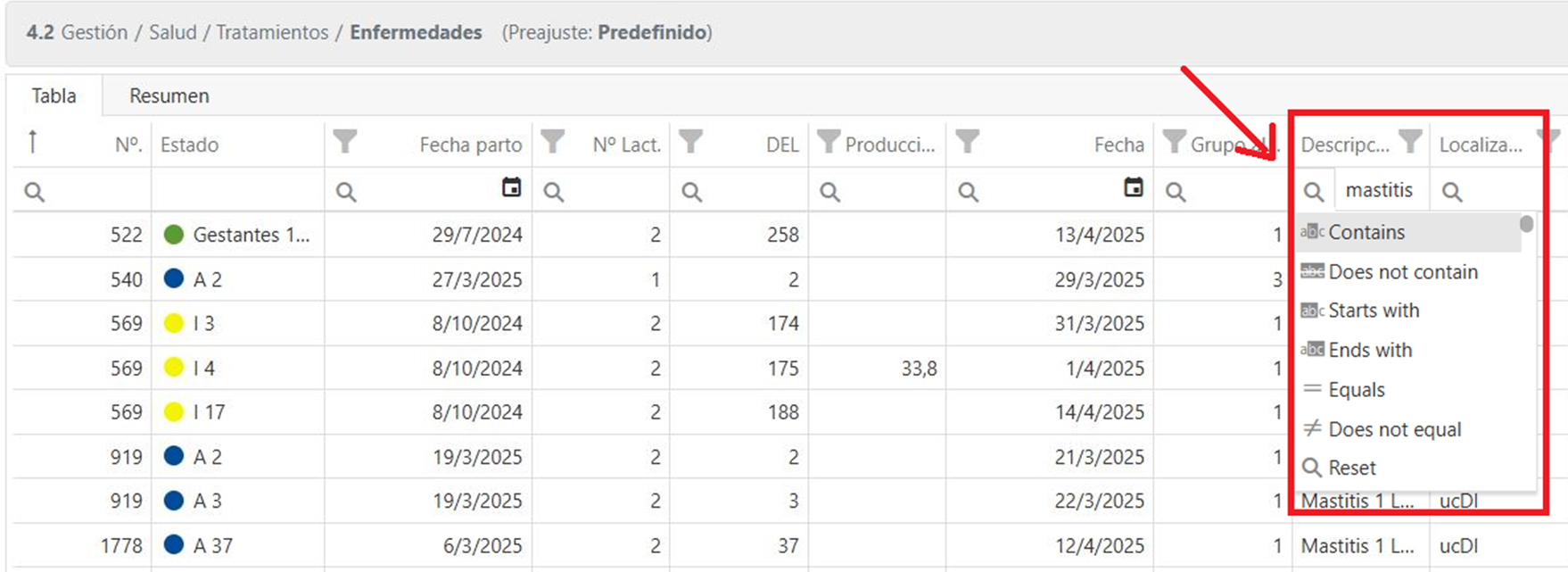The width and height of the screenshot is (1568, 572).
Task: Open filter funnel on Nº Lact. column
Action: point(553,142)
